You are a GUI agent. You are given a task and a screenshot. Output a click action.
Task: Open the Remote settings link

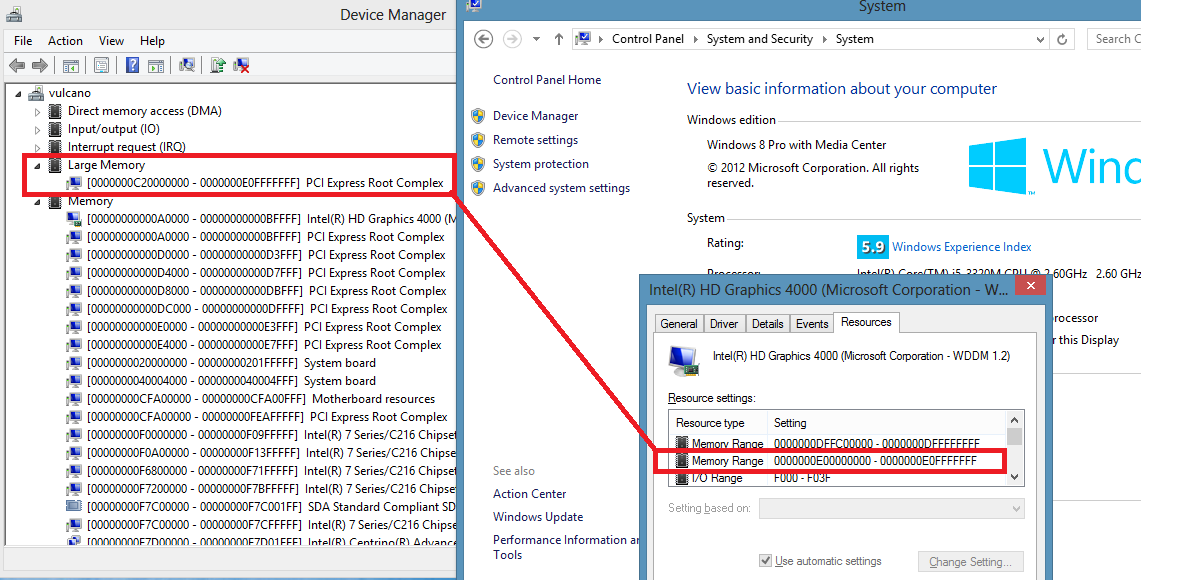(535, 140)
